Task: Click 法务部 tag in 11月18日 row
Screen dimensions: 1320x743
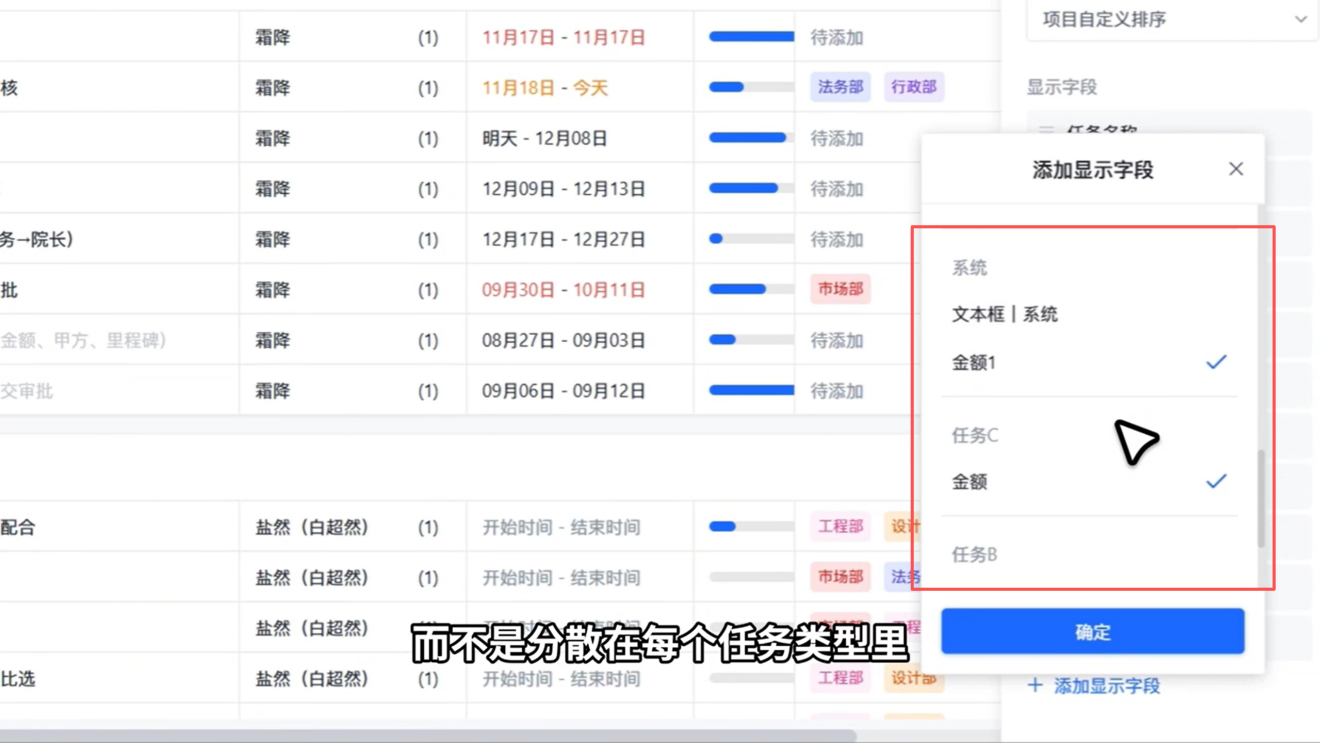Action: (840, 87)
